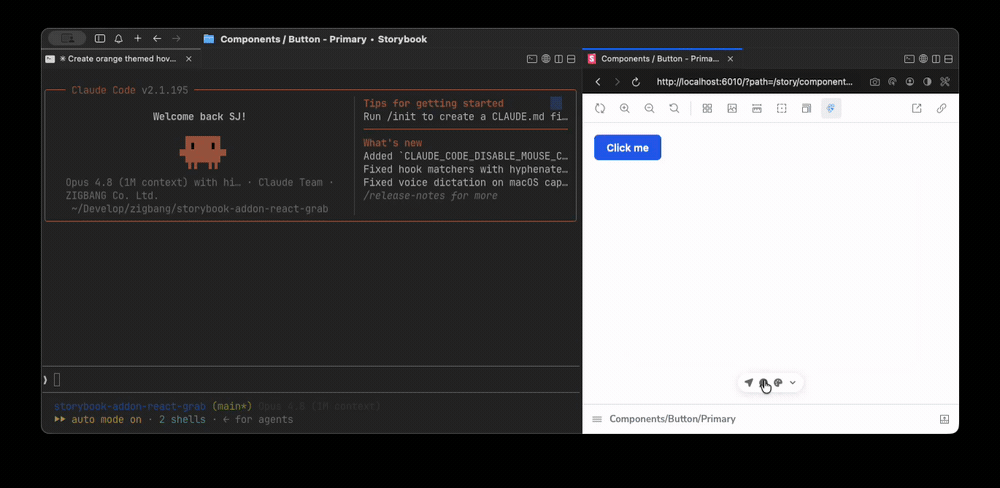Open the viewport size icon in Storybook toolbar
Screen dimensions: 1000x488
(806, 108)
